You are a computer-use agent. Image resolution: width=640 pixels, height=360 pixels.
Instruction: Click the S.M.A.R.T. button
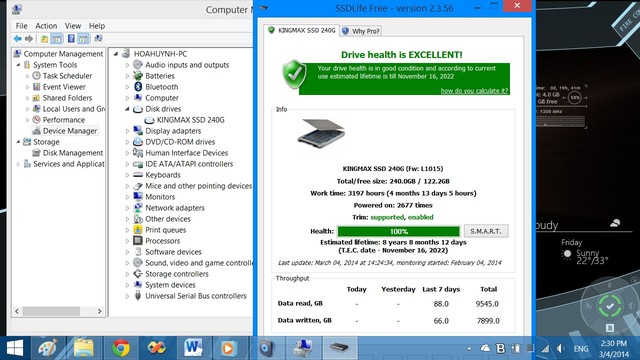tap(486, 231)
